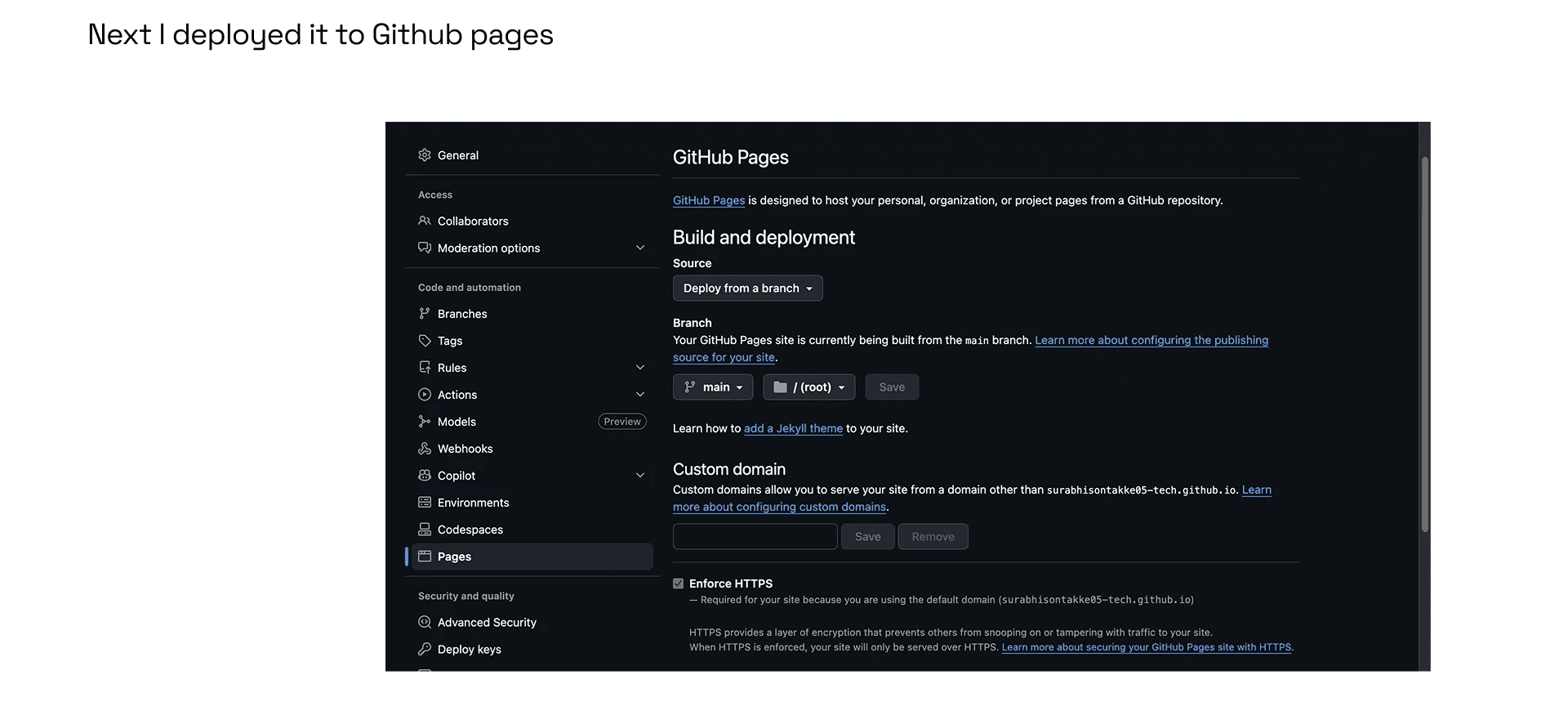Screen dimensions: 1568x702
Task: Click the Tags label icon
Action: (425, 340)
